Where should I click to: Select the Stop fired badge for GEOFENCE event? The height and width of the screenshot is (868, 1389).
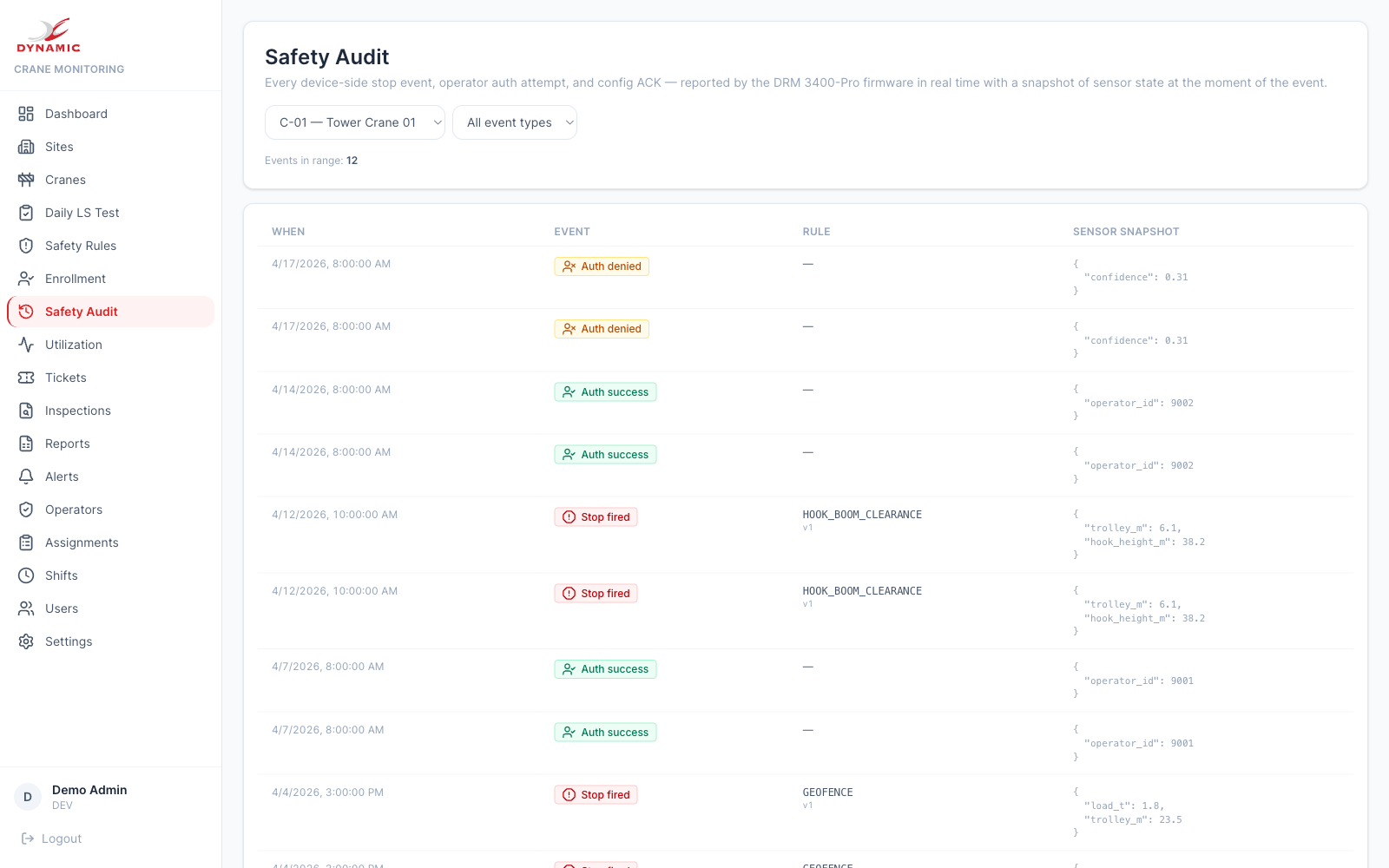[x=596, y=794]
